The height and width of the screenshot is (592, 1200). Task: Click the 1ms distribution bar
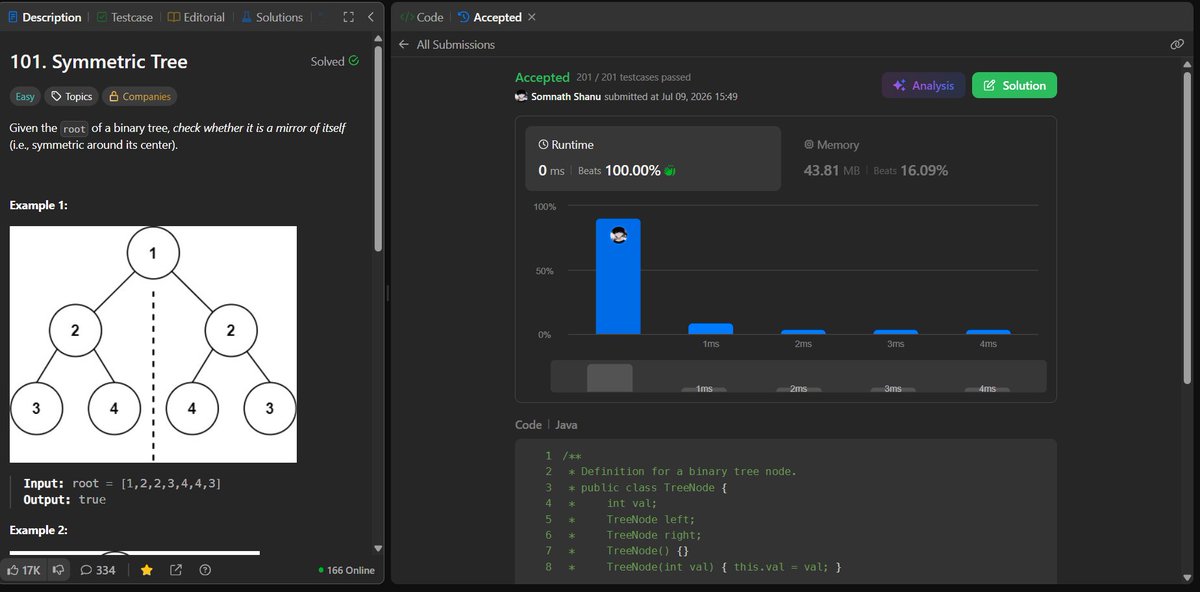point(710,329)
